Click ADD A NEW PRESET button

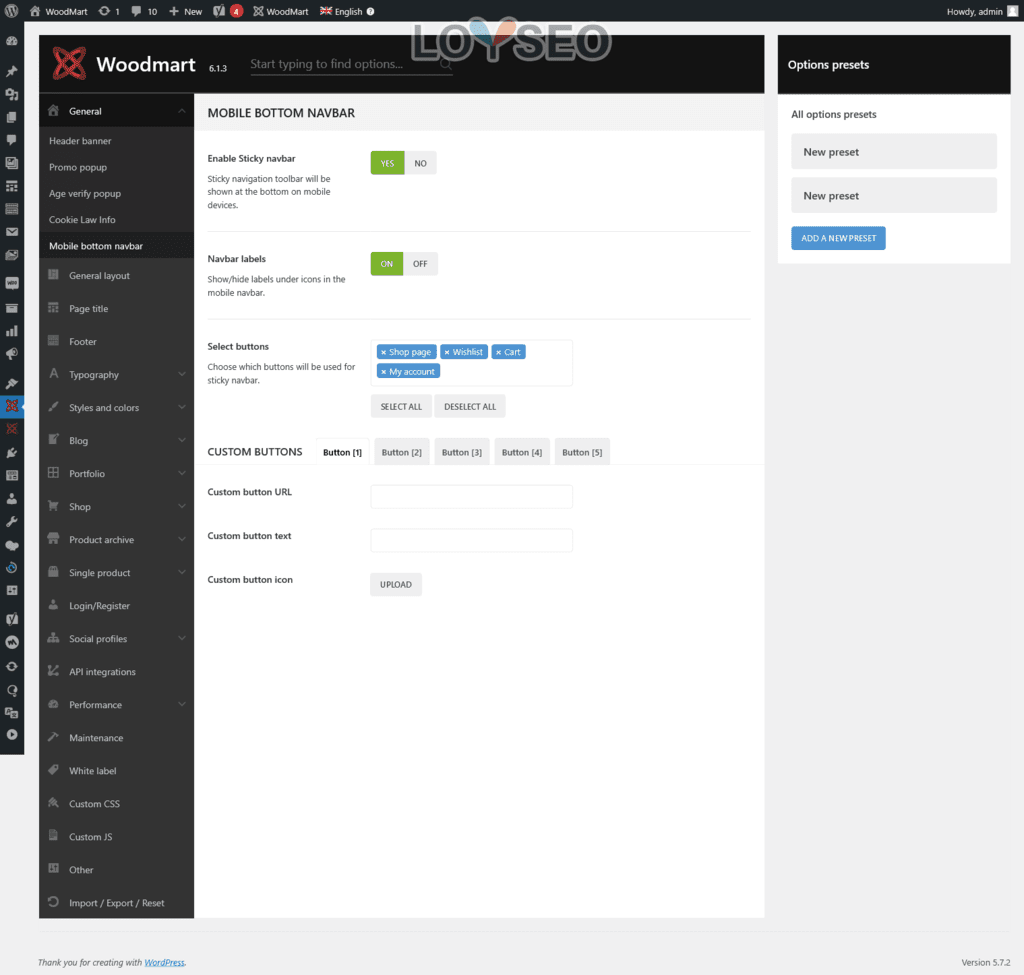(839, 238)
